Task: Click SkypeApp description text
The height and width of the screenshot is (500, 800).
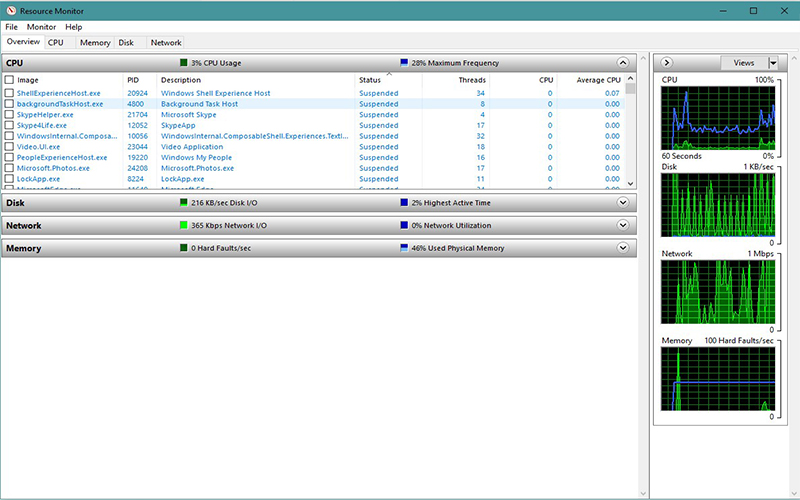Action: tap(178, 125)
